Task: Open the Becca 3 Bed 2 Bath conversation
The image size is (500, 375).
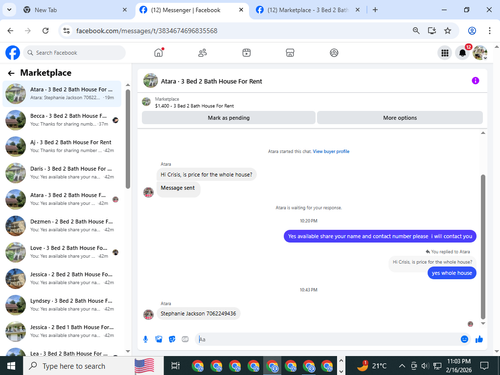Action: pyautogui.click(x=62, y=120)
